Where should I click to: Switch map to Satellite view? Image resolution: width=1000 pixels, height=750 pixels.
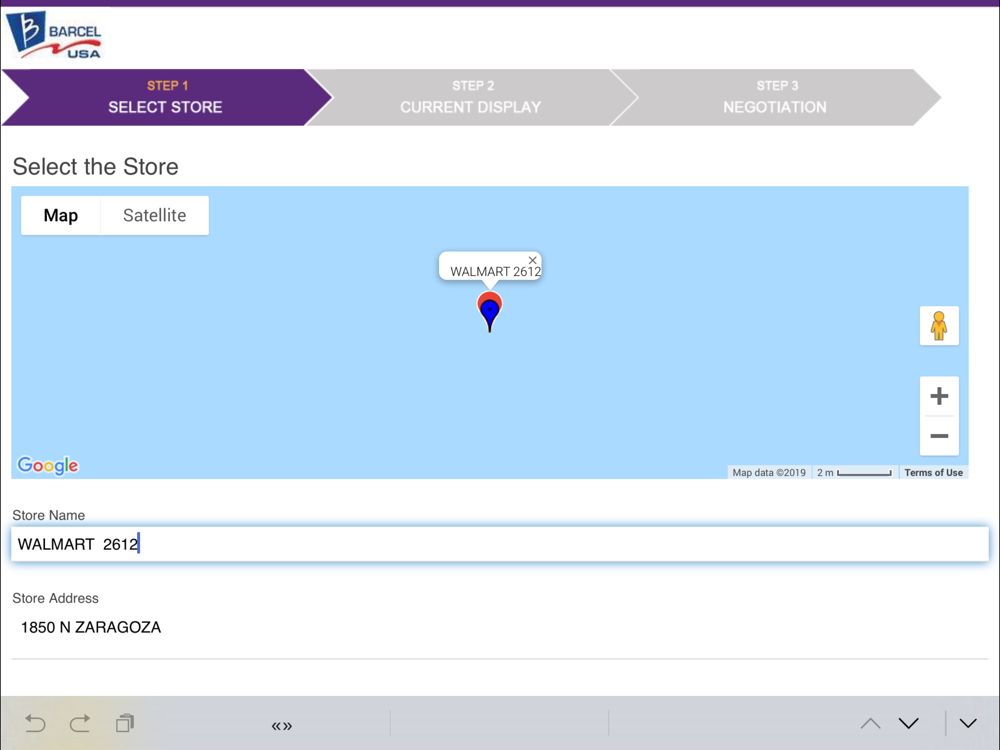154,216
